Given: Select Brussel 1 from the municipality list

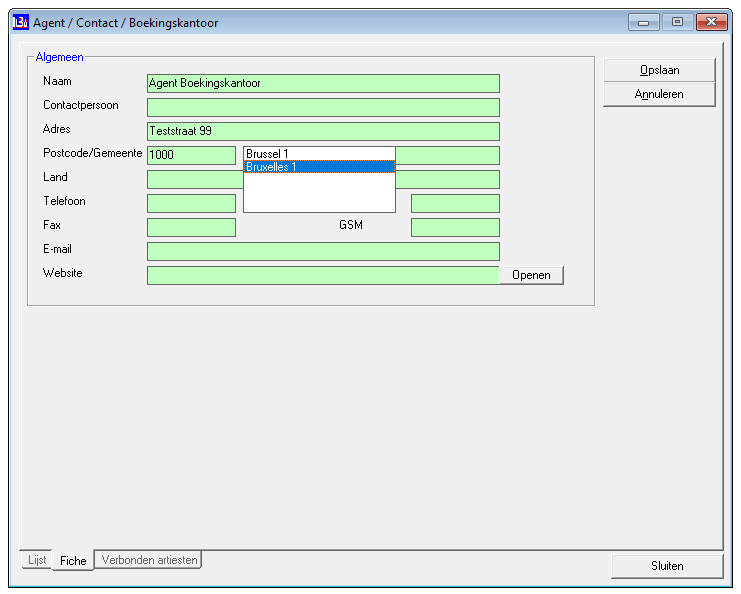Looking at the screenshot, I should [319, 154].
